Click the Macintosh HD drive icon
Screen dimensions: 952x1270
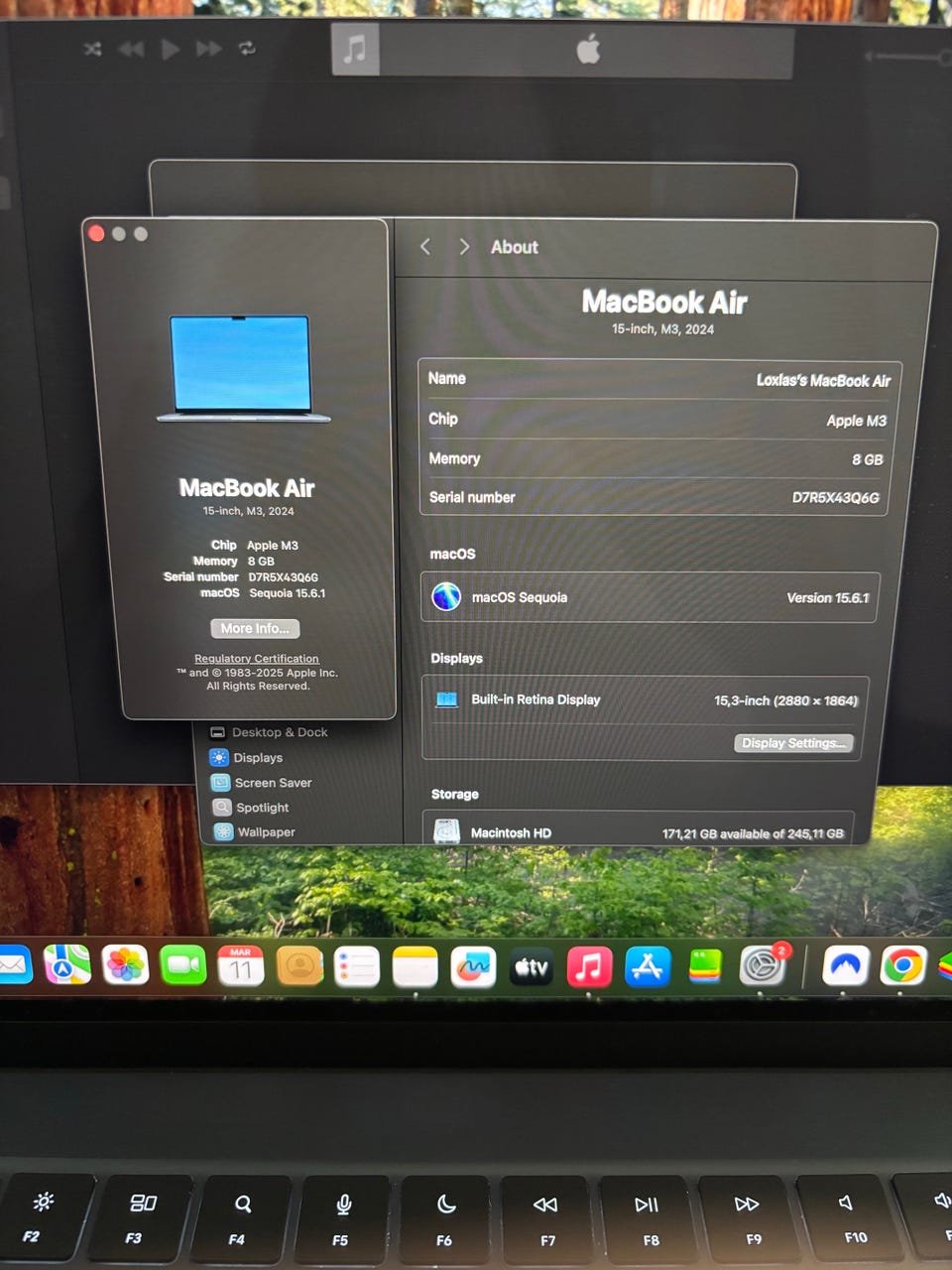[446, 831]
